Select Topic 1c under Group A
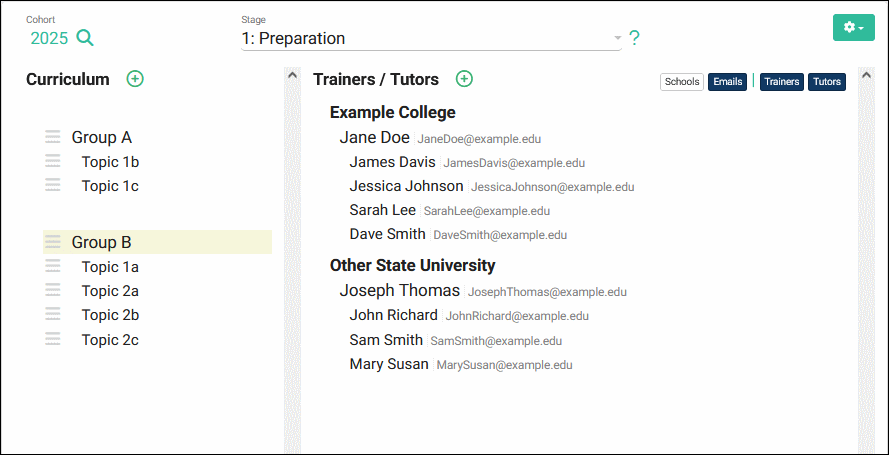Image resolution: width=889 pixels, height=455 pixels. [110, 185]
